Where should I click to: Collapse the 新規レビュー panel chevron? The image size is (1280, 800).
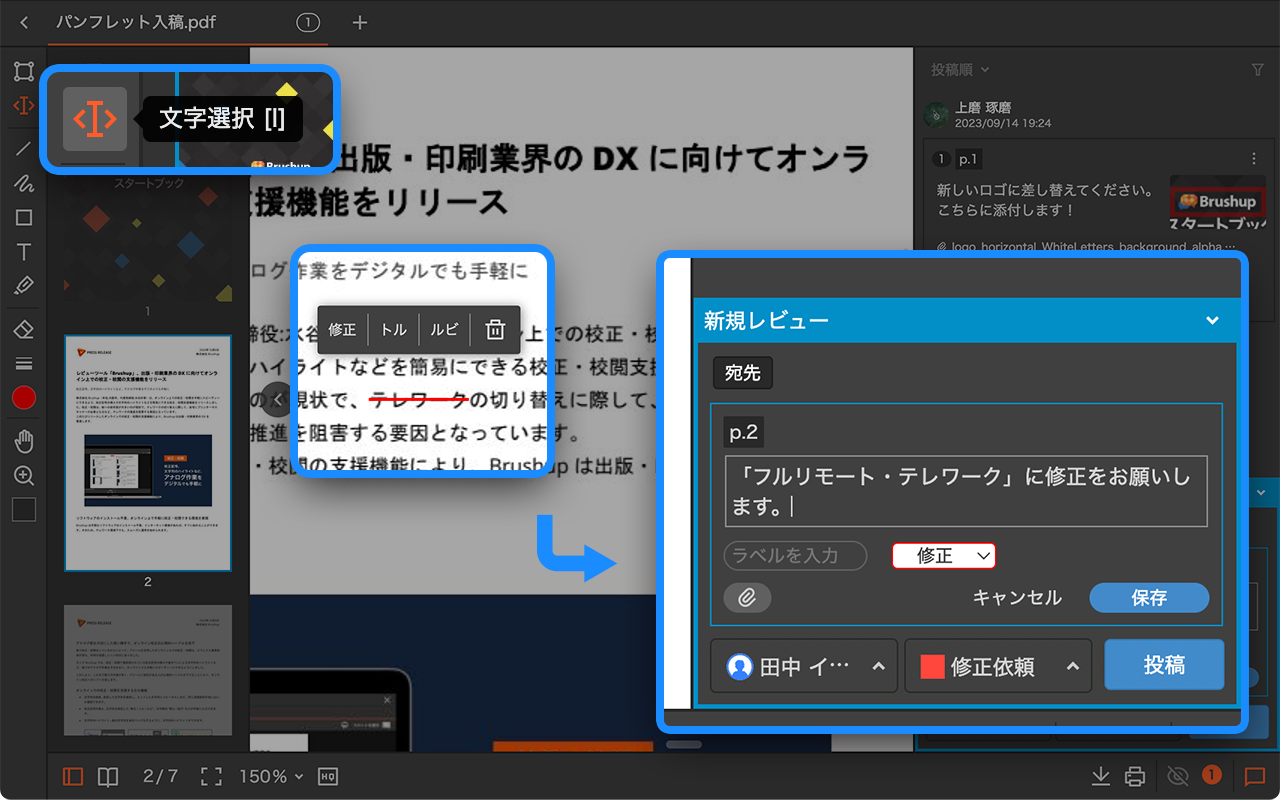(x=1212, y=321)
